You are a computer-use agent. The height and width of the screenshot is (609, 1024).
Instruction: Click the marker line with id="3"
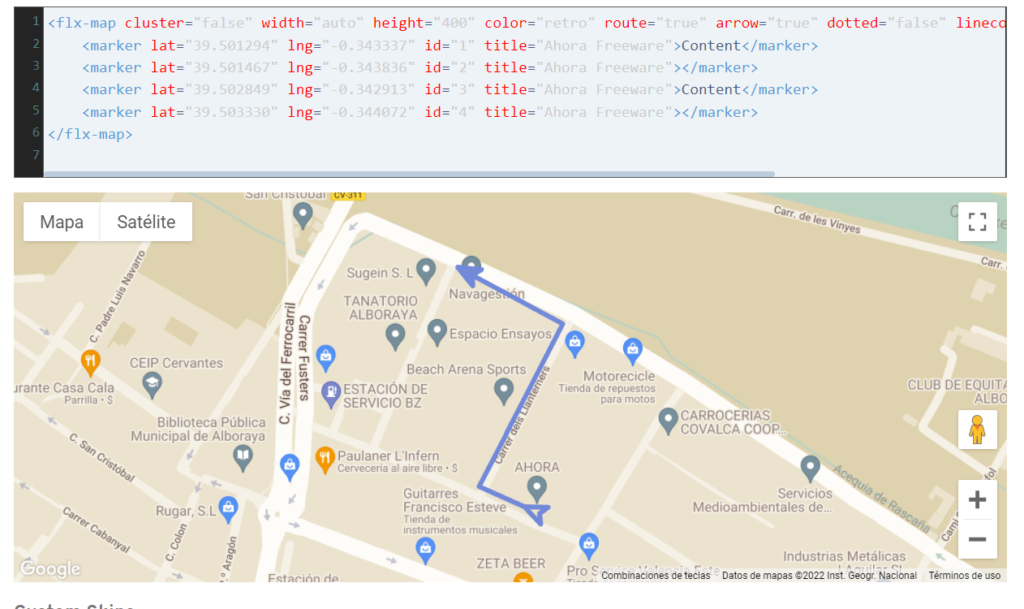coord(450,90)
